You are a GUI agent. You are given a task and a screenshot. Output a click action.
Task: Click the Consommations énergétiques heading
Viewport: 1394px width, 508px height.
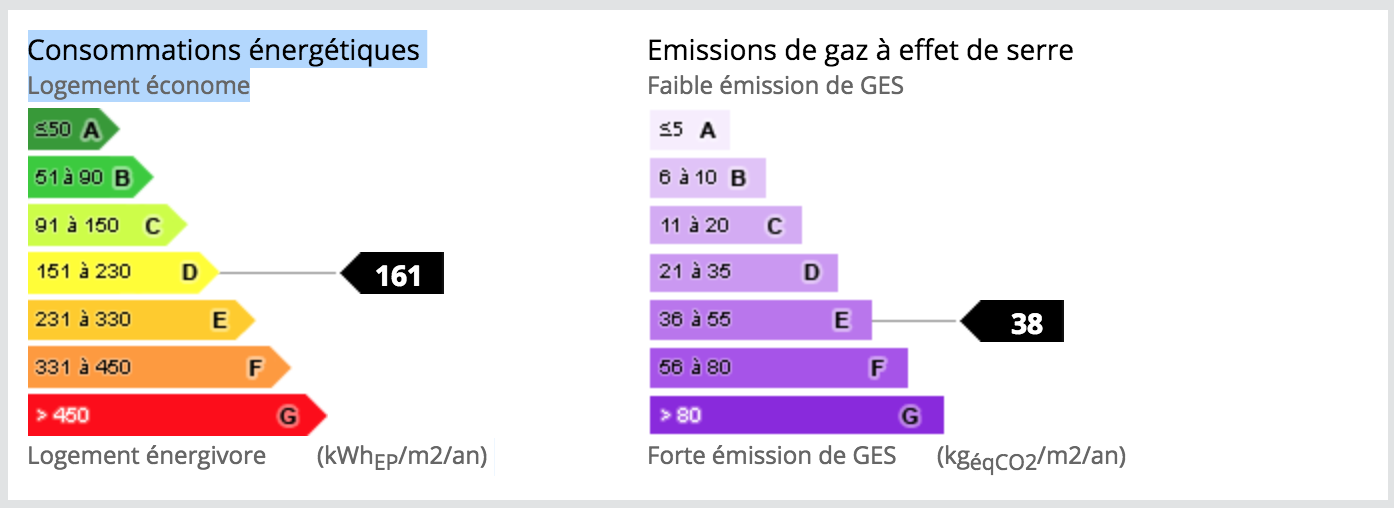pyautogui.click(x=223, y=50)
